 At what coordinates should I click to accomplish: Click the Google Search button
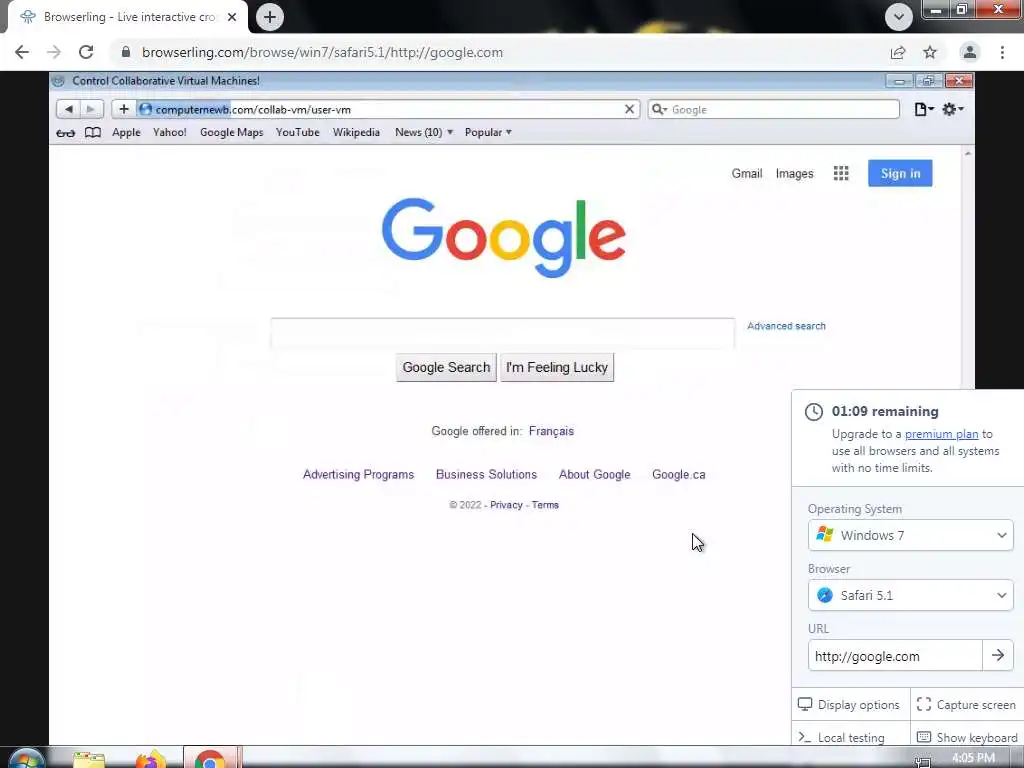click(446, 368)
